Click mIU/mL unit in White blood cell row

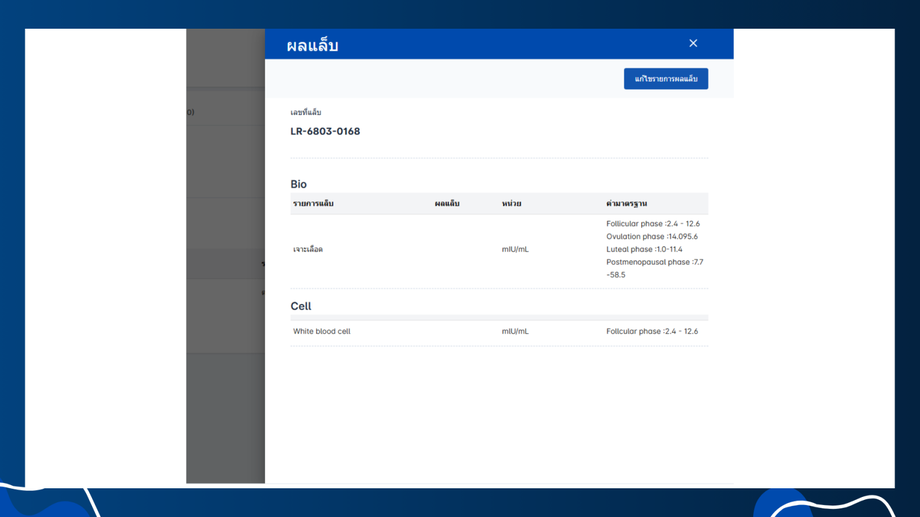515,332
